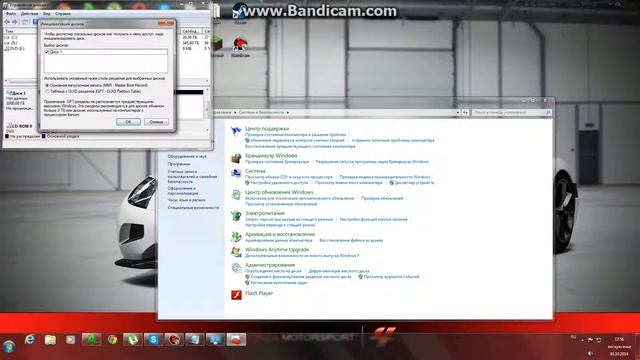Click the horizontal scrollbar in volume list
Image resolution: width=640 pixels, height=360 pixels.
pos(106,81)
